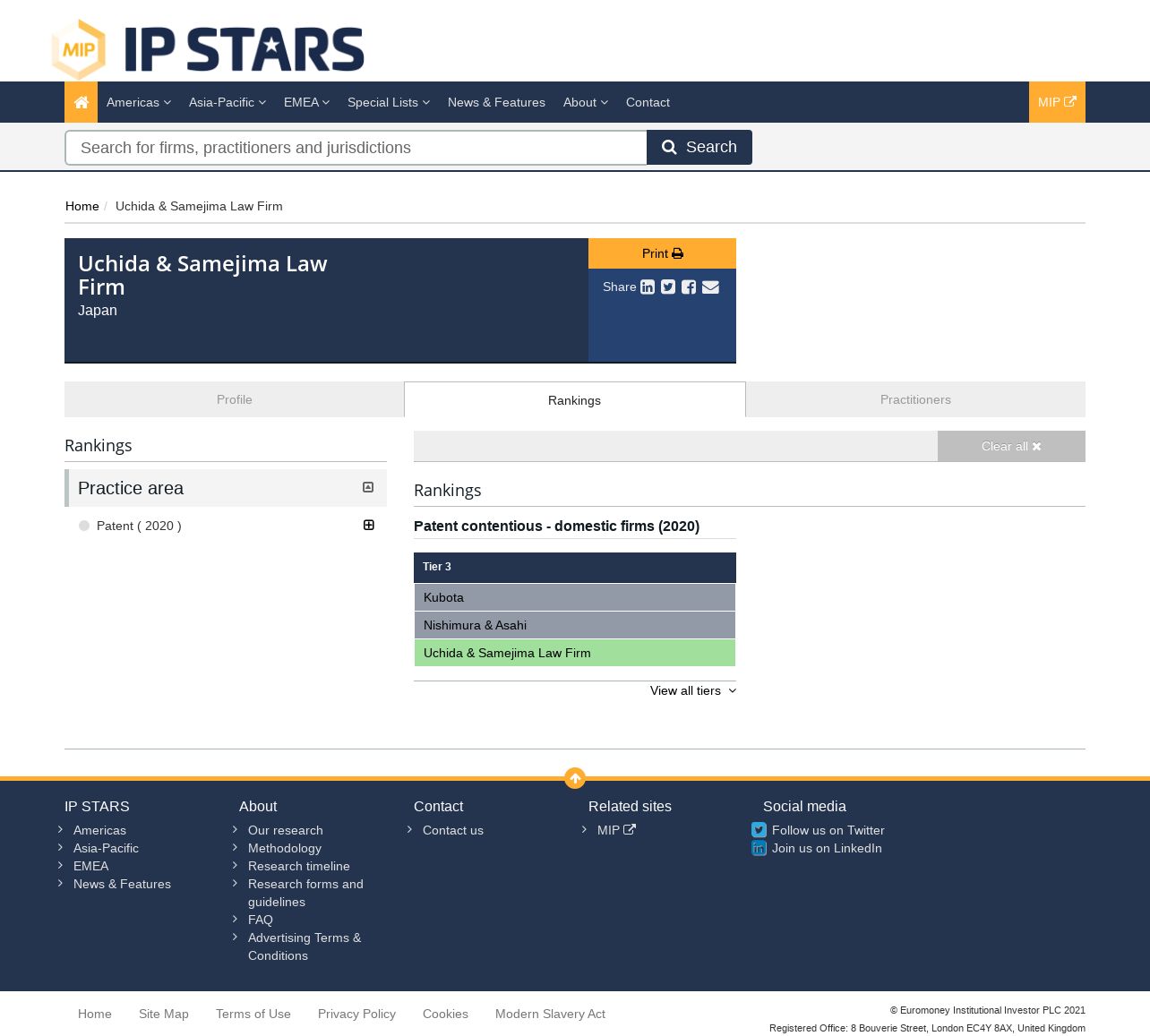Open the IP STARS MIP logo
Screen dimensions: 1150x1036
click(x=208, y=48)
